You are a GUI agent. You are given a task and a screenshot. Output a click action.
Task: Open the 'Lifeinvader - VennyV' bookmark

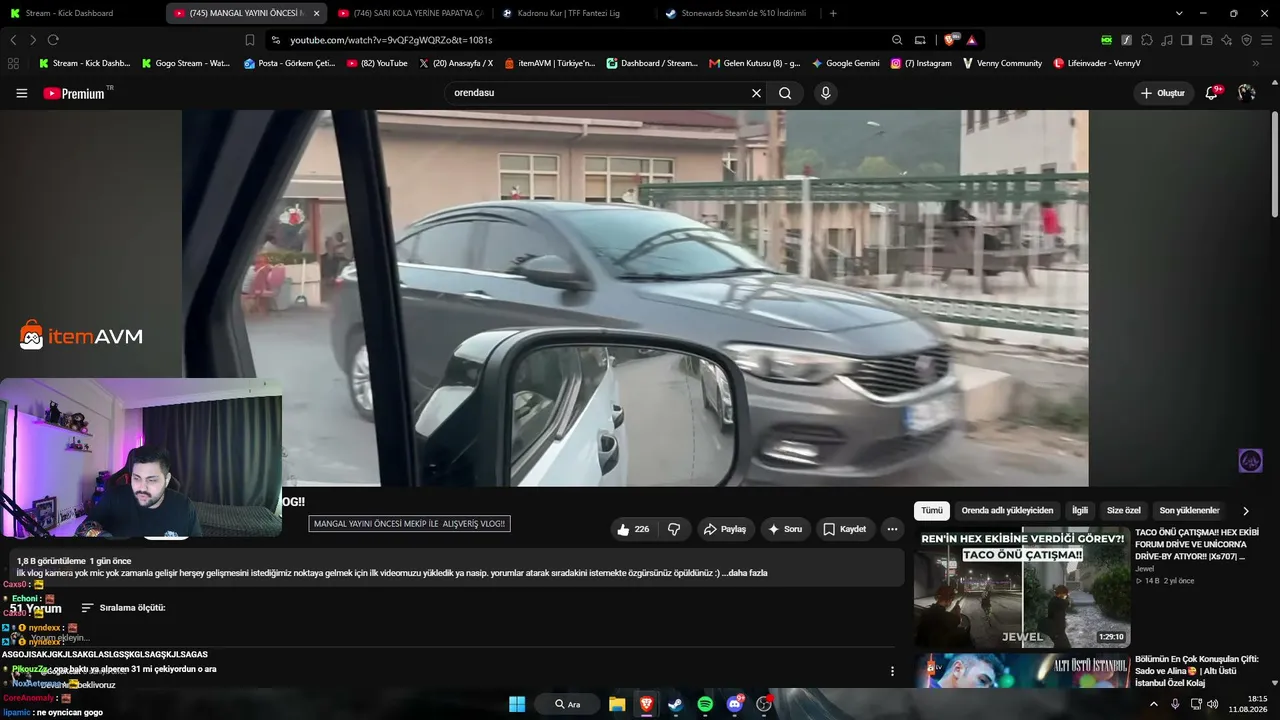click(1097, 63)
